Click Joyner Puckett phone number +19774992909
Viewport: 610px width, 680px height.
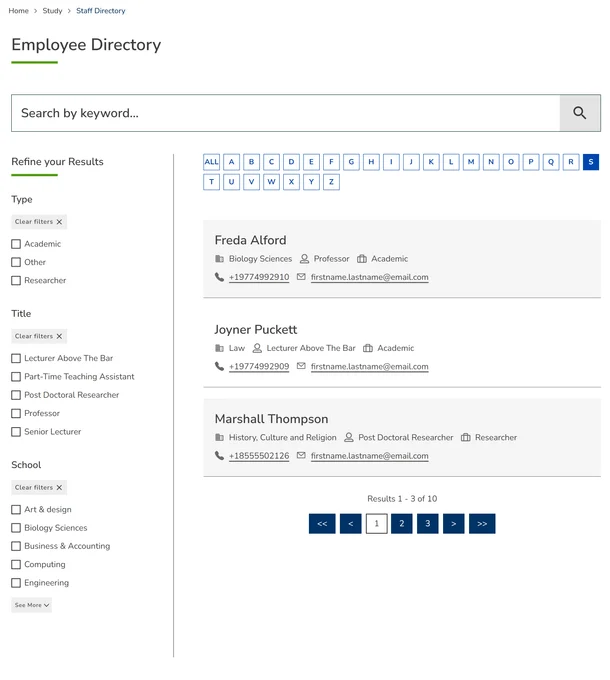[x=259, y=366]
